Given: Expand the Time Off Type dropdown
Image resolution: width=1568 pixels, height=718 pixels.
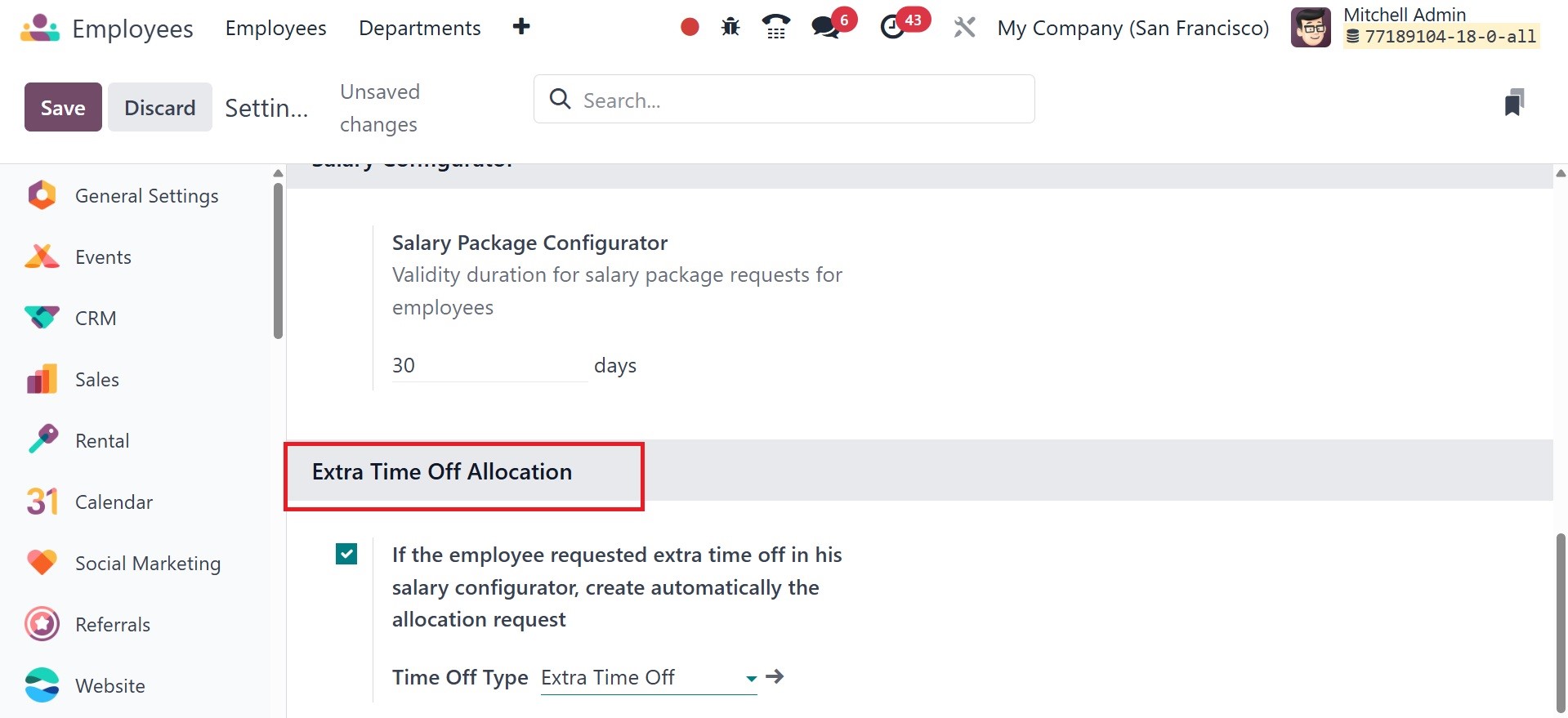Looking at the screenshot, I should (751, 678).
